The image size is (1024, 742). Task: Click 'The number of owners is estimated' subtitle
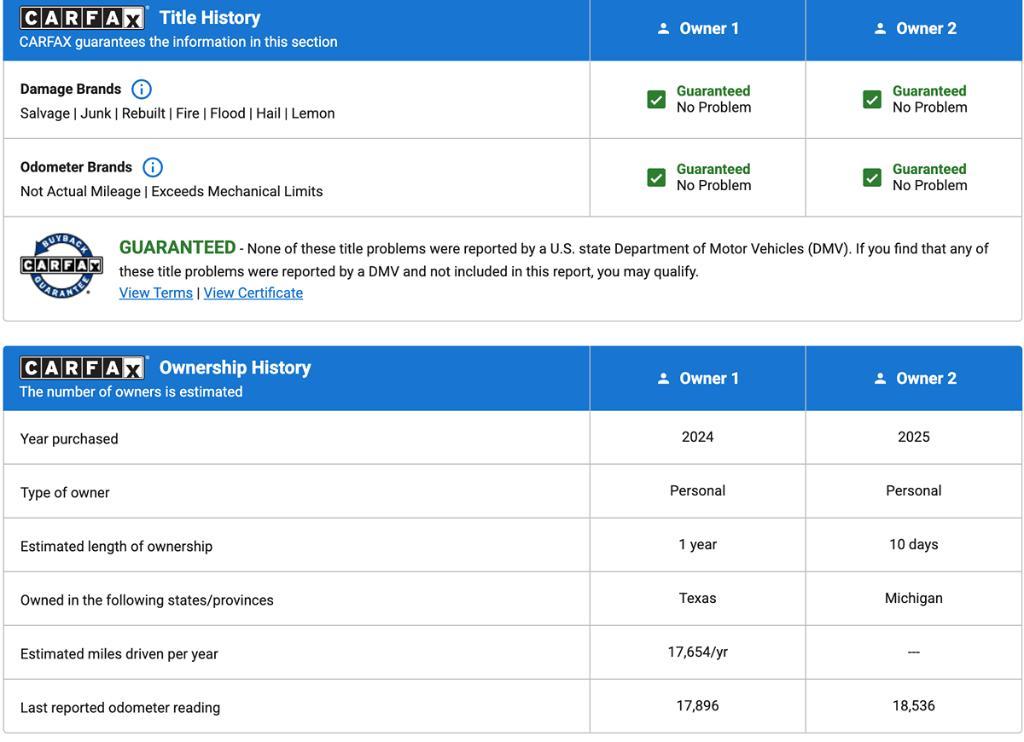coord(131,392)
